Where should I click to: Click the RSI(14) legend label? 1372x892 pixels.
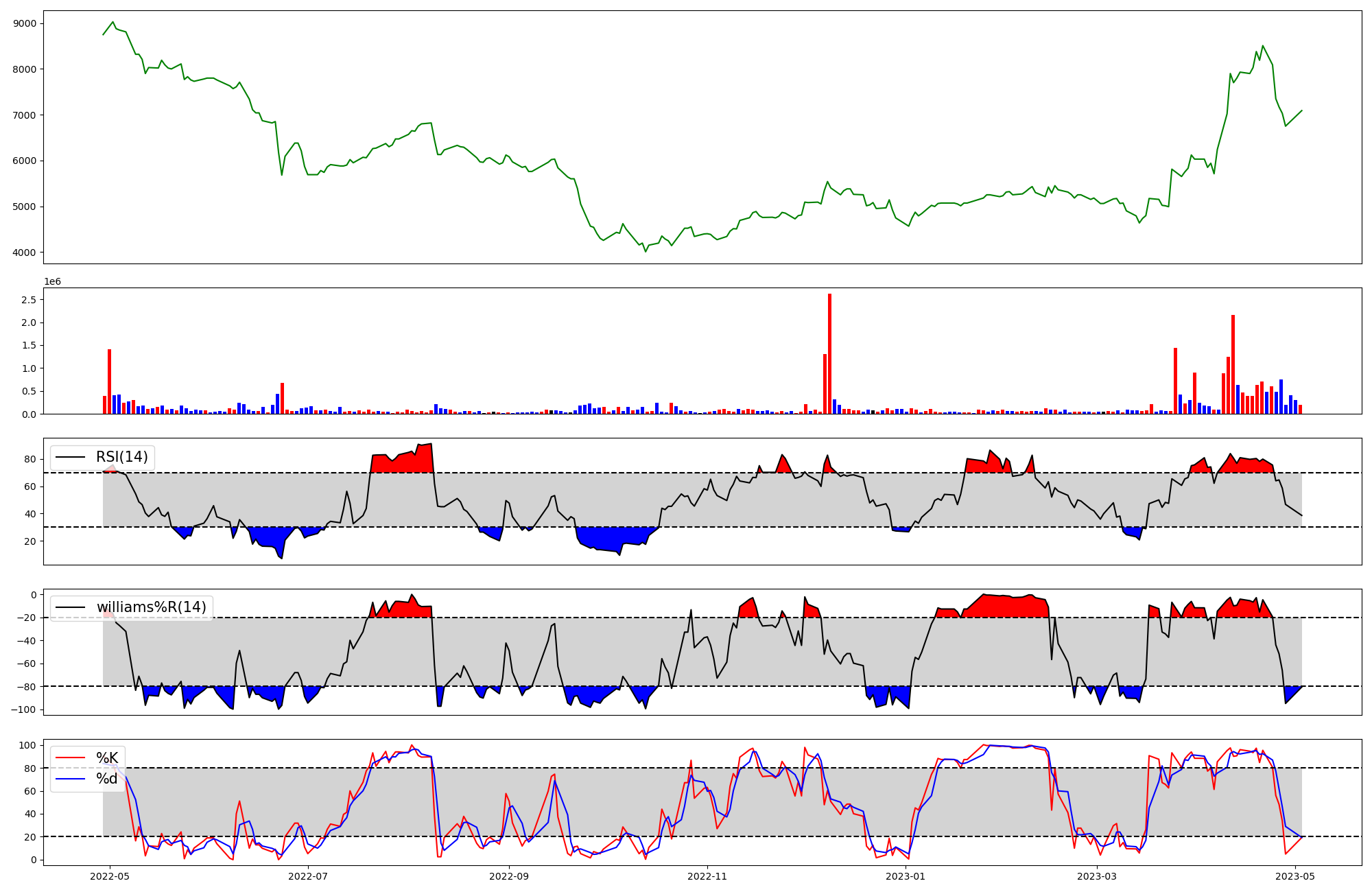pyautogui.click(x=121, y=457)
